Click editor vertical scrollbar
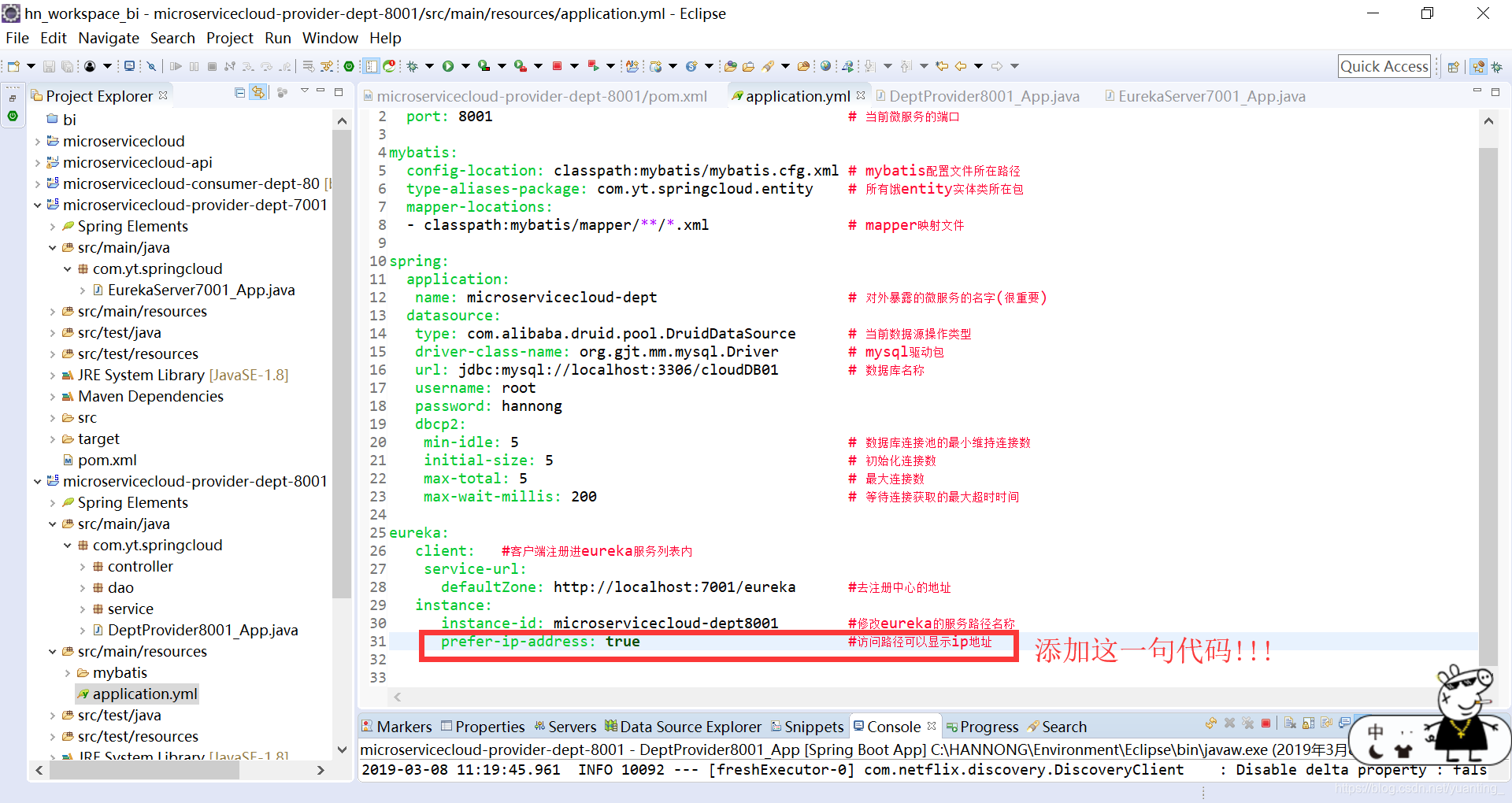The height and width of the screenshot is (803, 1512). coord(1488,405)
